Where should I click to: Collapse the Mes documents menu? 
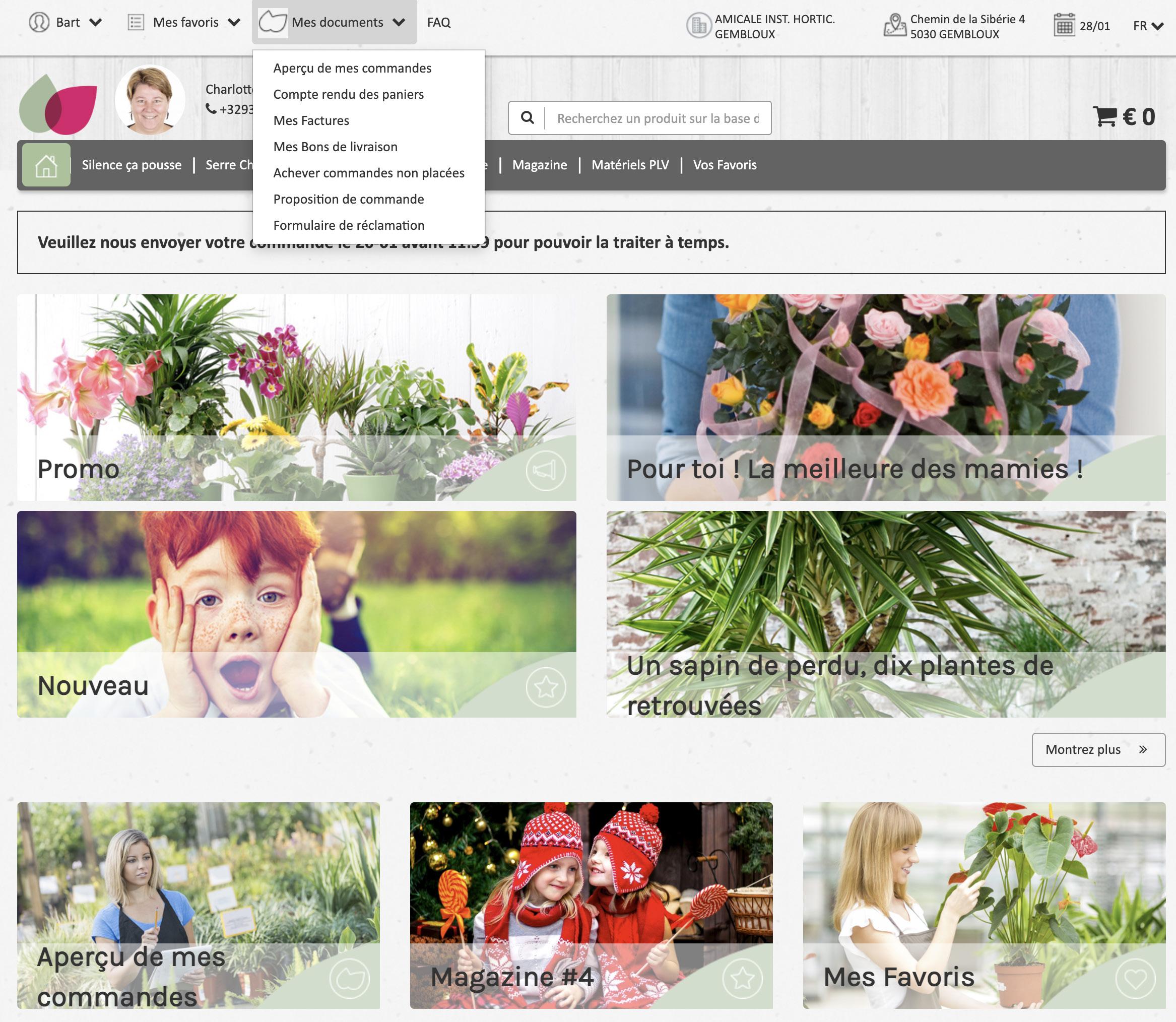coord(334,22)
